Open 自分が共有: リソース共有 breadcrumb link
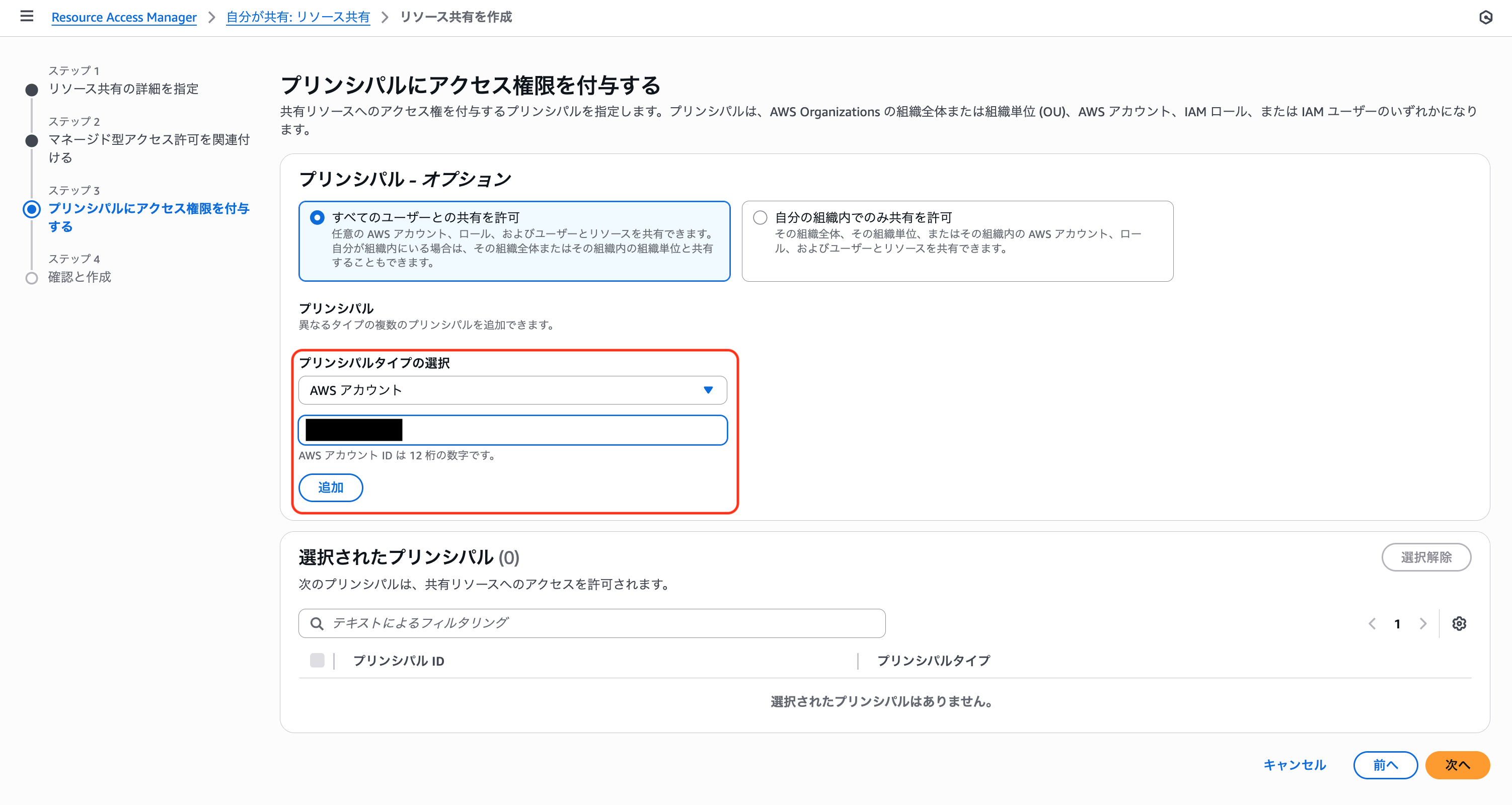This screenshot has width=1512, height=805. click(297, 17)
